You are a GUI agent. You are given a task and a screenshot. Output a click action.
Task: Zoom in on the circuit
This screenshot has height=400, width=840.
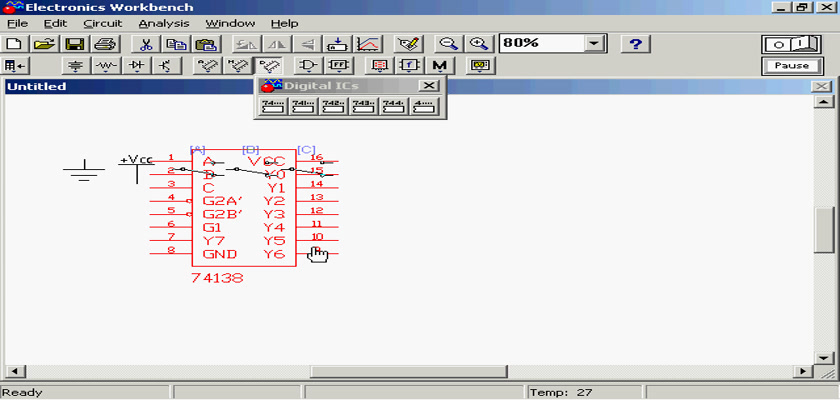pos(478,44)
